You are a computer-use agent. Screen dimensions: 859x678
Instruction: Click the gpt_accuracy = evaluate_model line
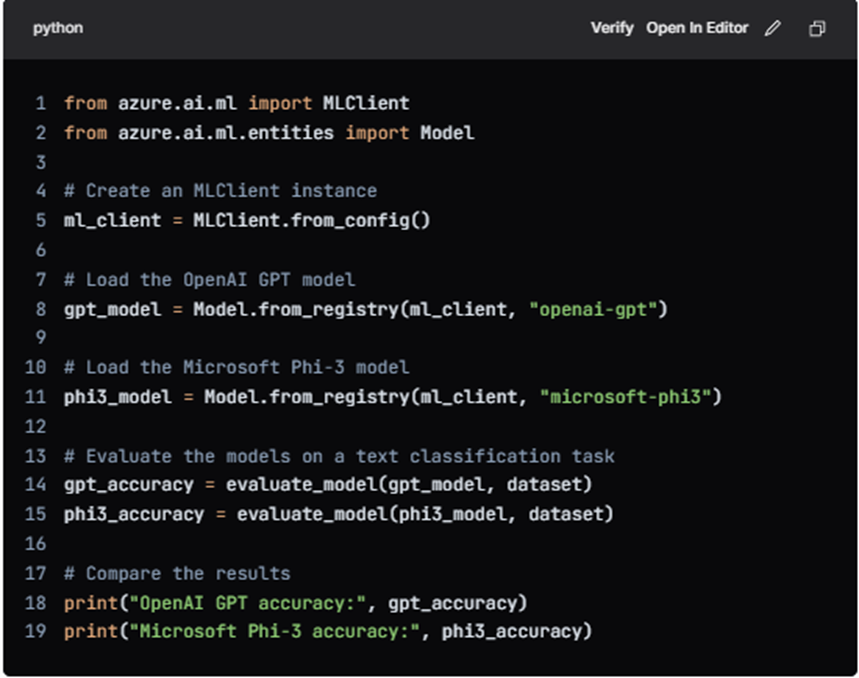(x=328, y=485)
